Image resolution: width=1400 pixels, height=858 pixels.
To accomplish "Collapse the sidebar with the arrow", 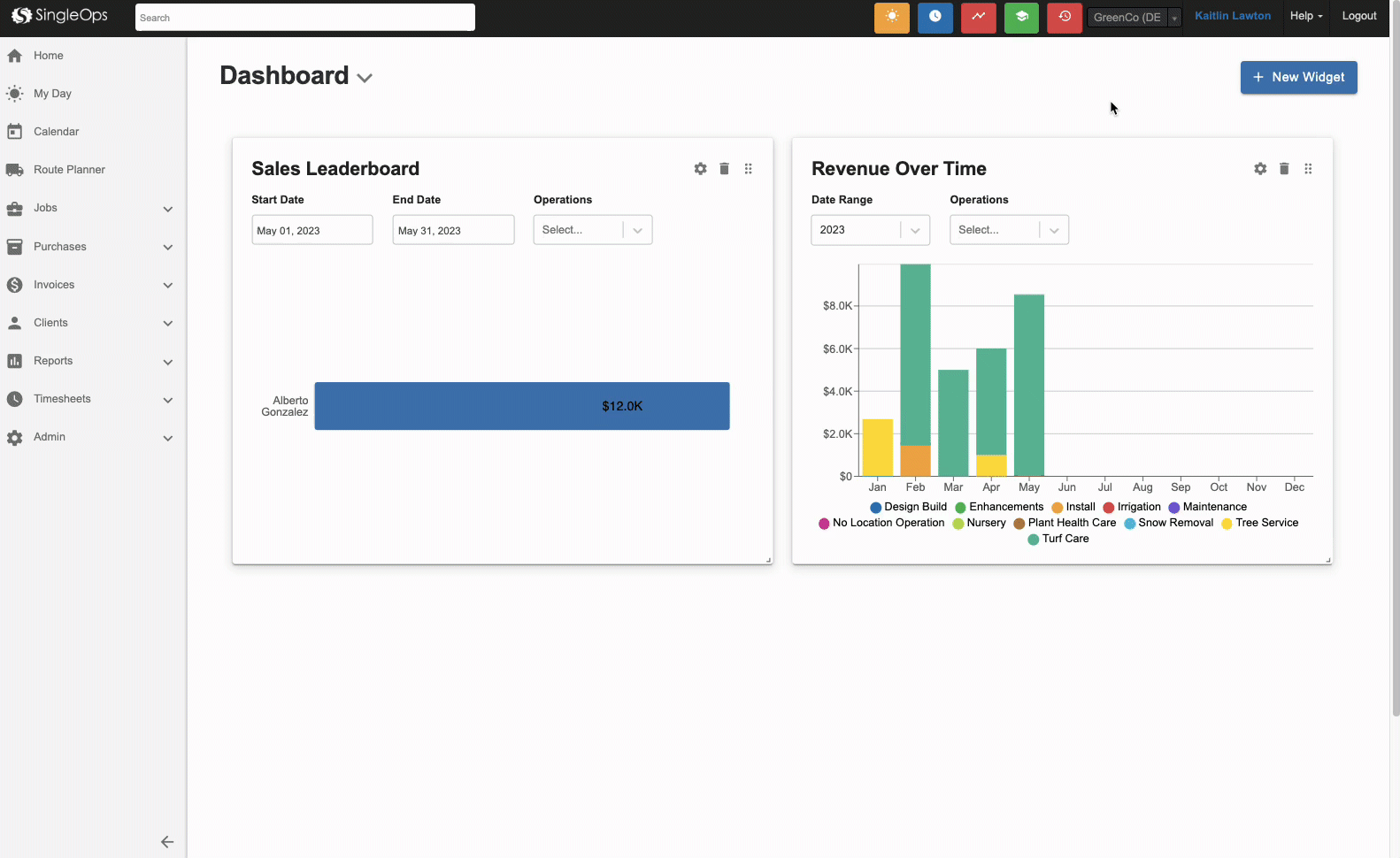I will click(166, 842).
